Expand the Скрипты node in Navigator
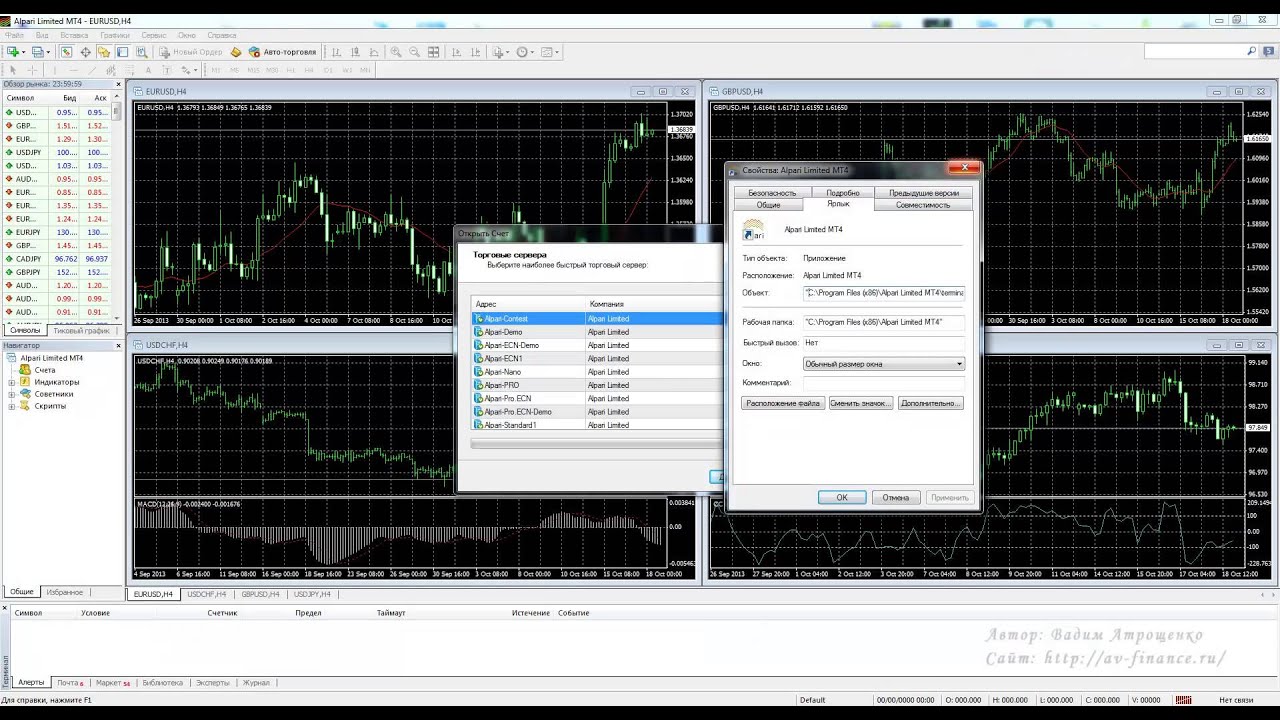Screen dimensions: 1280x720 pos(12,406)
